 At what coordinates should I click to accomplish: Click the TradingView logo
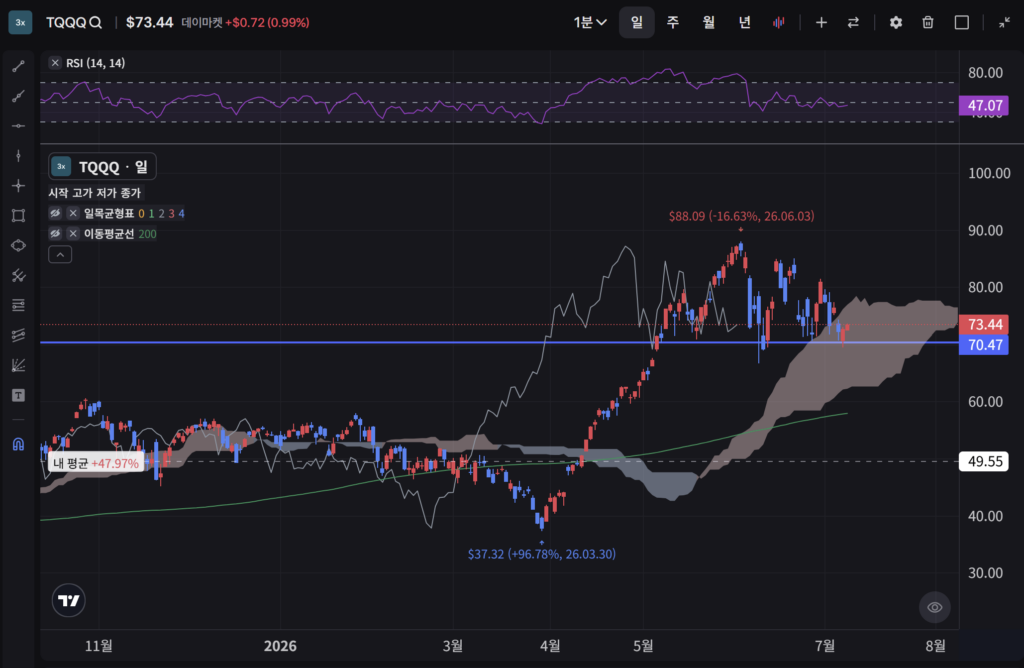[69, 601]
